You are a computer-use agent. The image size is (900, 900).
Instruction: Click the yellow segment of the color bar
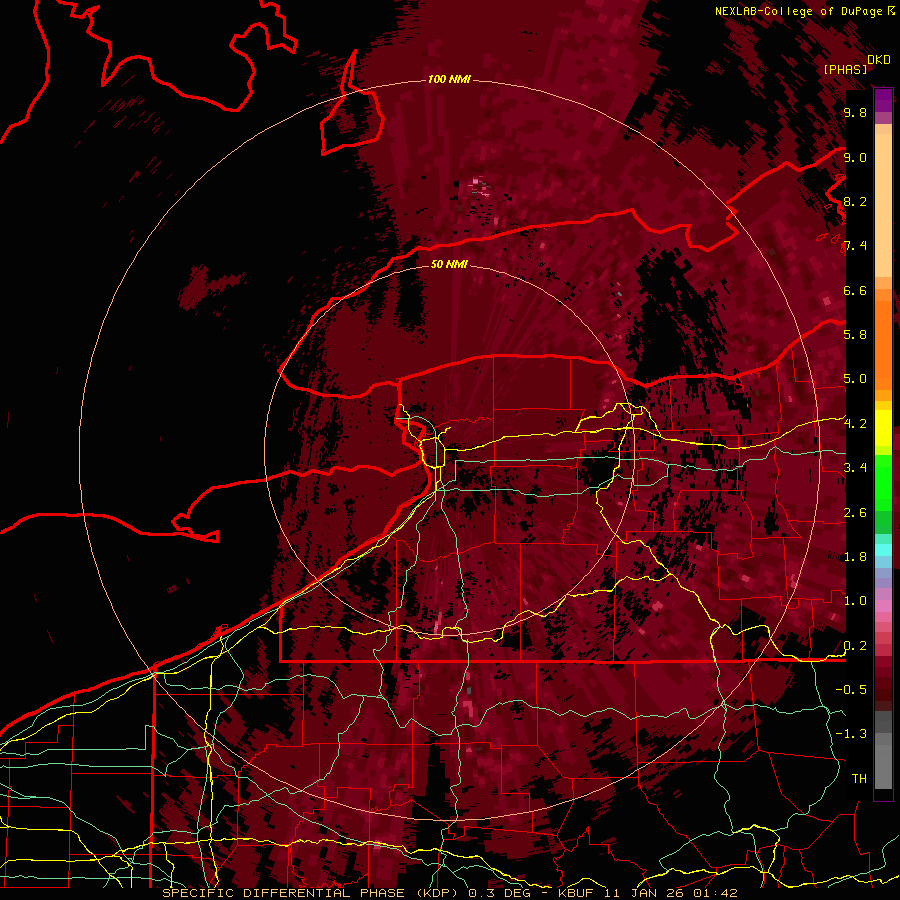(883, 428)
